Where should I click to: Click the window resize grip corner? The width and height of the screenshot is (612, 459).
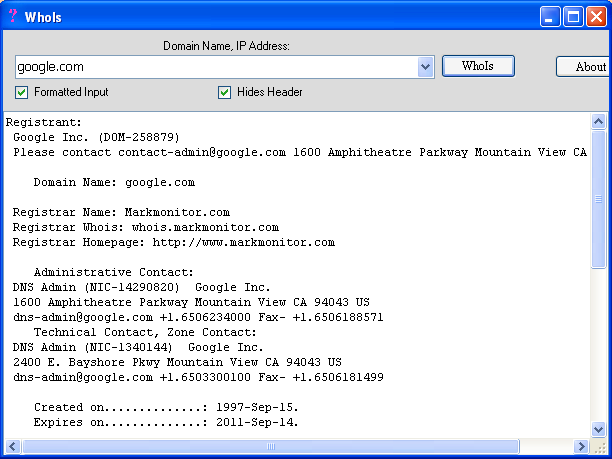[600, 447]
